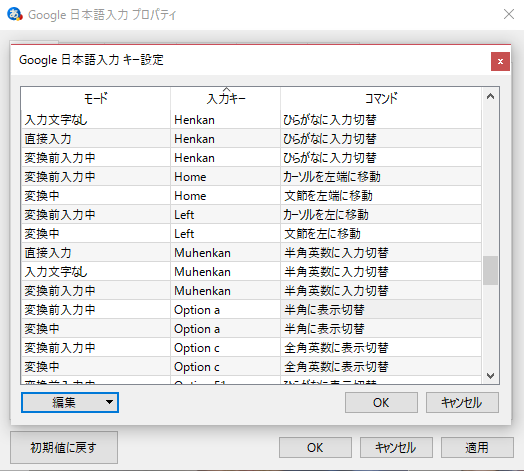Select 文節を左端に移動 command cell
The image size is (524, 471).
(381, 196)
